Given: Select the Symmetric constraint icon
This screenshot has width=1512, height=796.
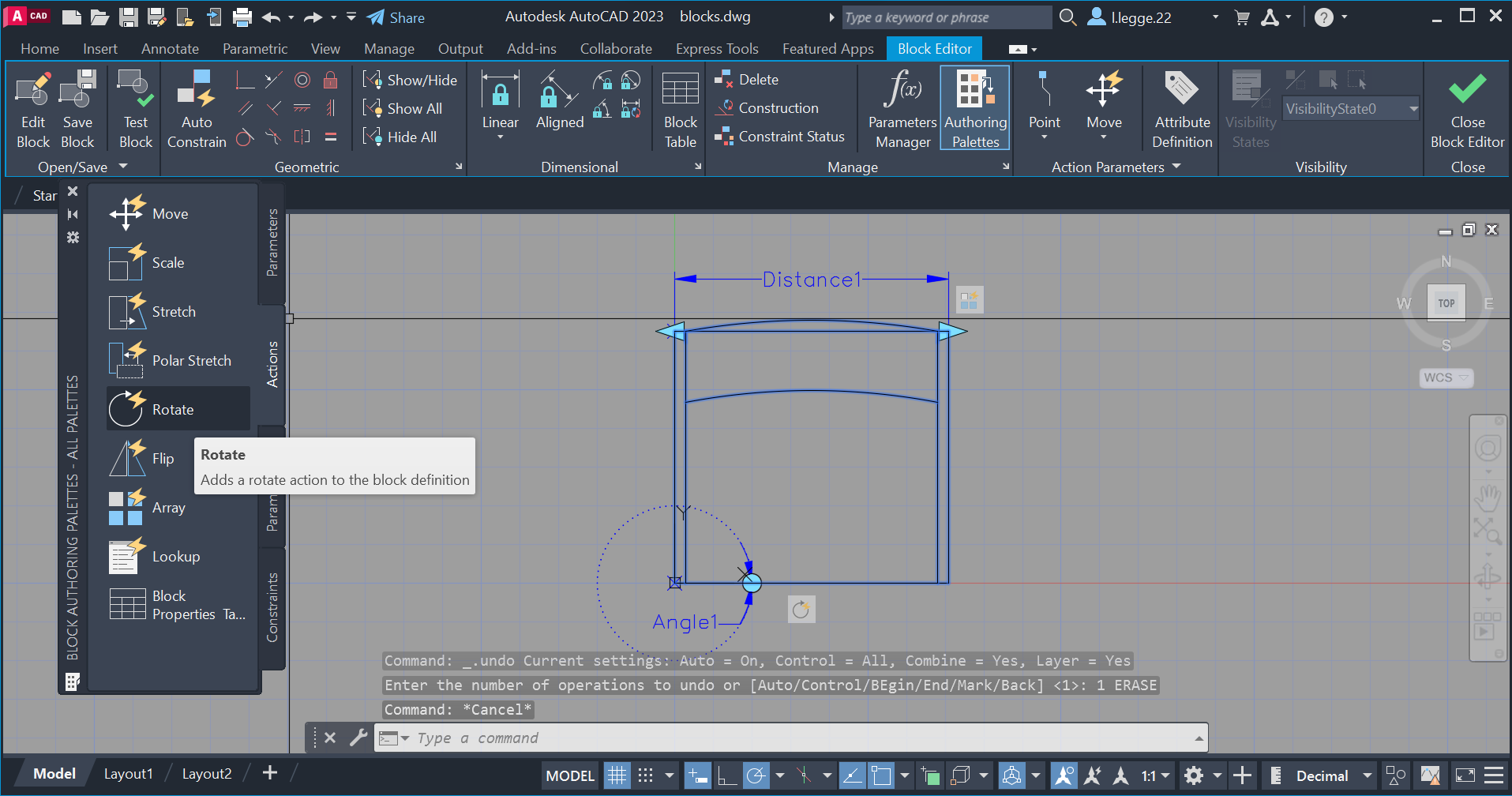Looking at the screenshot, I should pos(302,137).
